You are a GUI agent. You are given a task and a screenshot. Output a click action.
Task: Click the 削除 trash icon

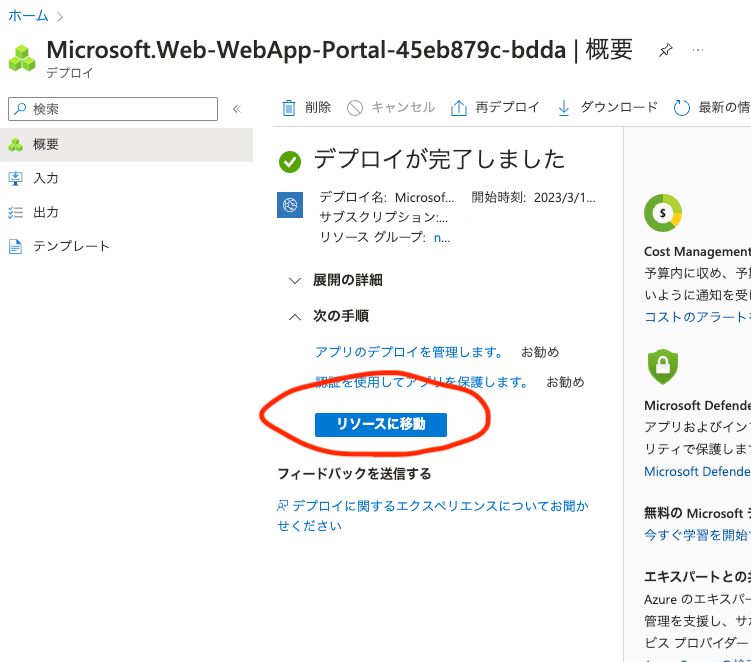click(x=289, y=108)
